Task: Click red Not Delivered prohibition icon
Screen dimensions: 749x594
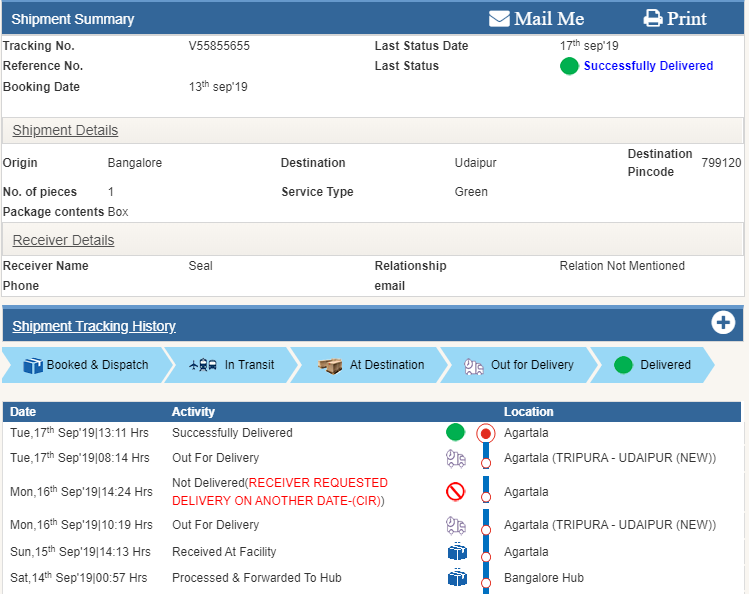Action: point(455,492)
